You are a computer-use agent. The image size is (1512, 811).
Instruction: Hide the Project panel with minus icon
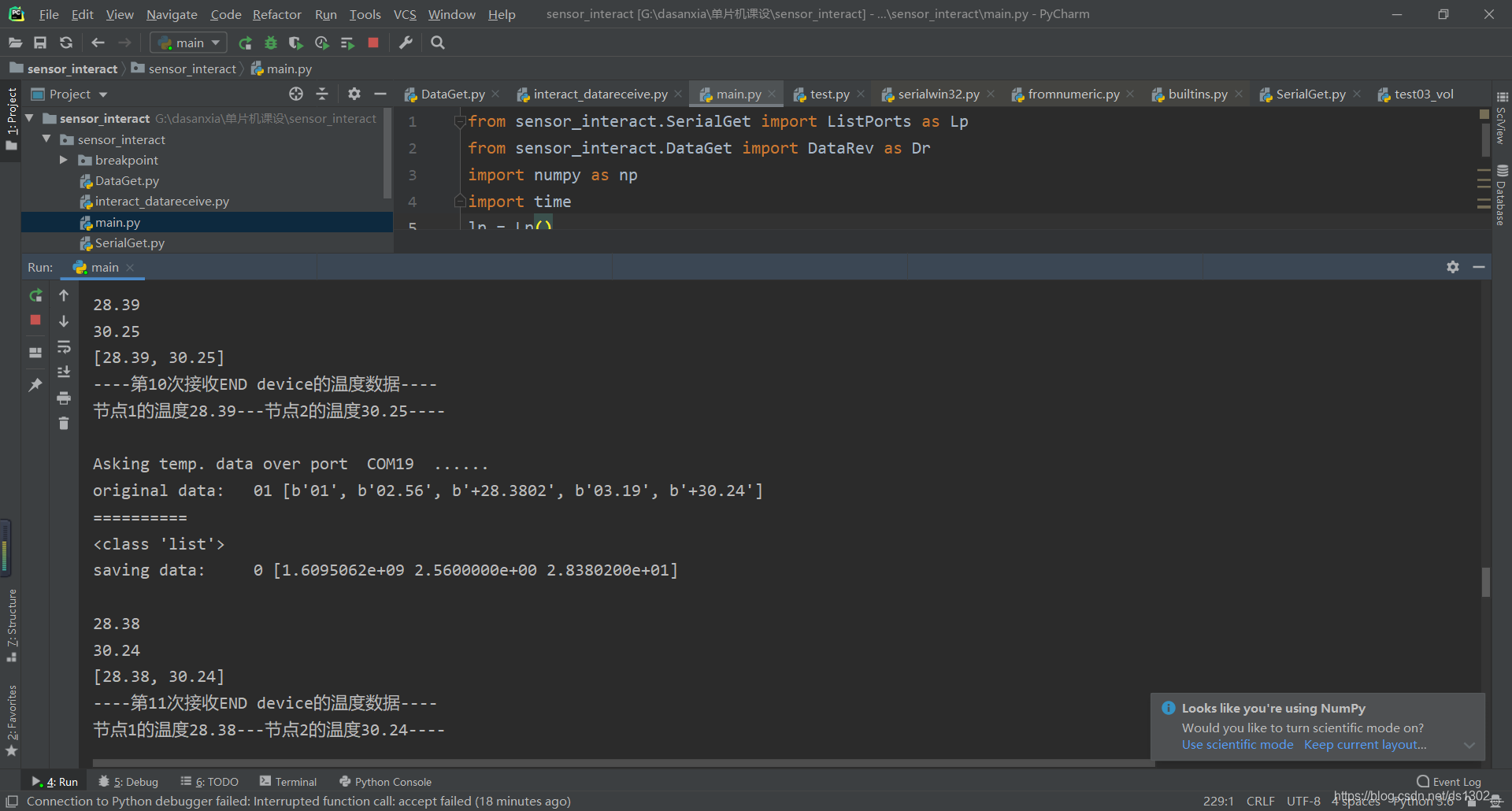pos(380,94)
